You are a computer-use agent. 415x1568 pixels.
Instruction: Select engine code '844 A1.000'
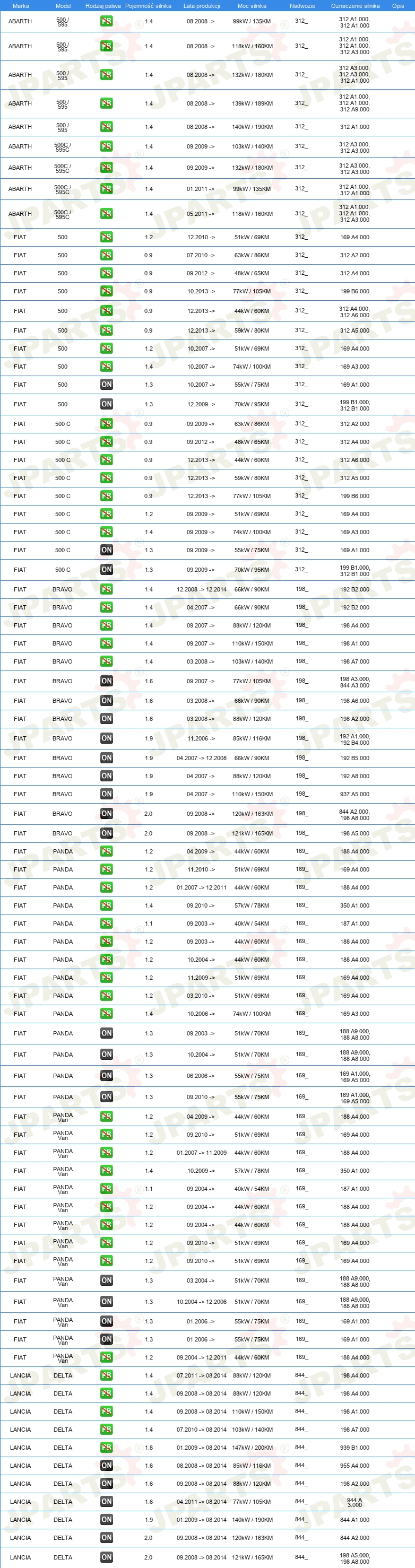[355, 1520]
